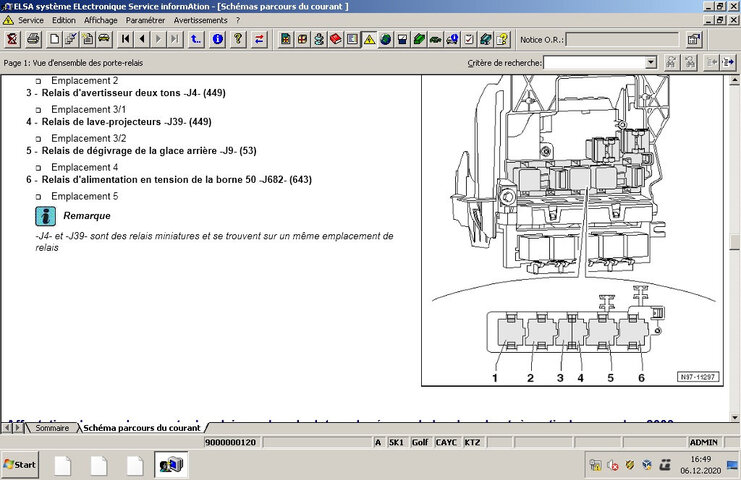Open the Service menu
The width and height of the screenshot is (741, 480).
tap(31, 20)
